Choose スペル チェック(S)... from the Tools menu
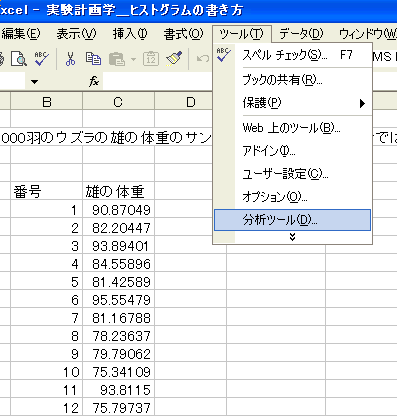 pos(293,55)
